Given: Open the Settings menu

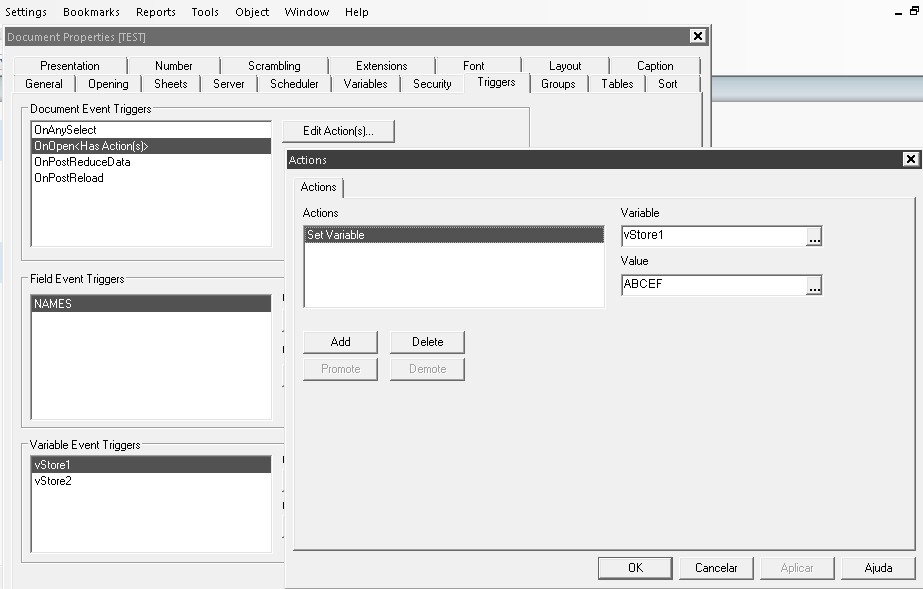Looking at the screenshot, I should (25, 12).
